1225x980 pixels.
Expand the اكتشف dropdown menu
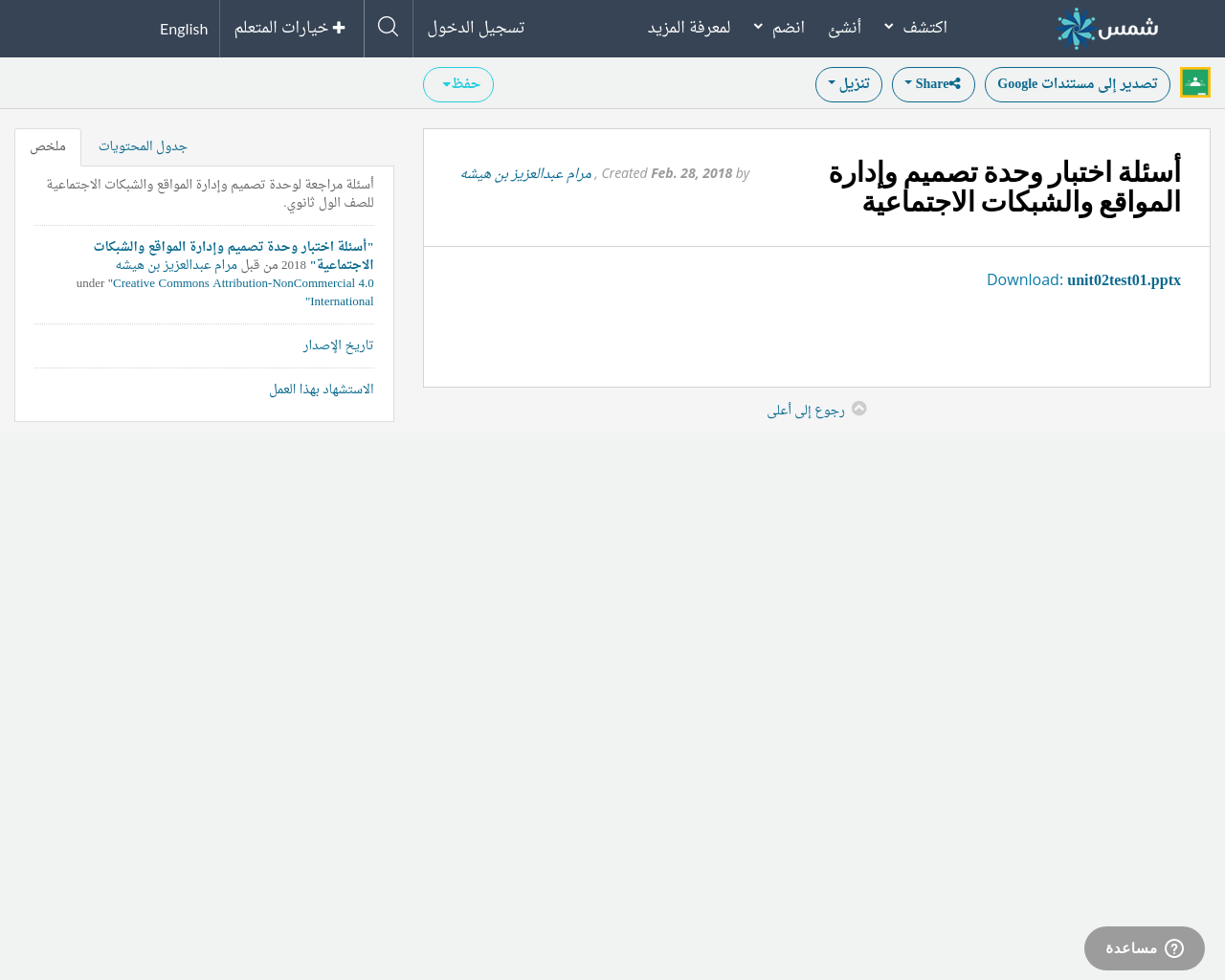[916, 28]
